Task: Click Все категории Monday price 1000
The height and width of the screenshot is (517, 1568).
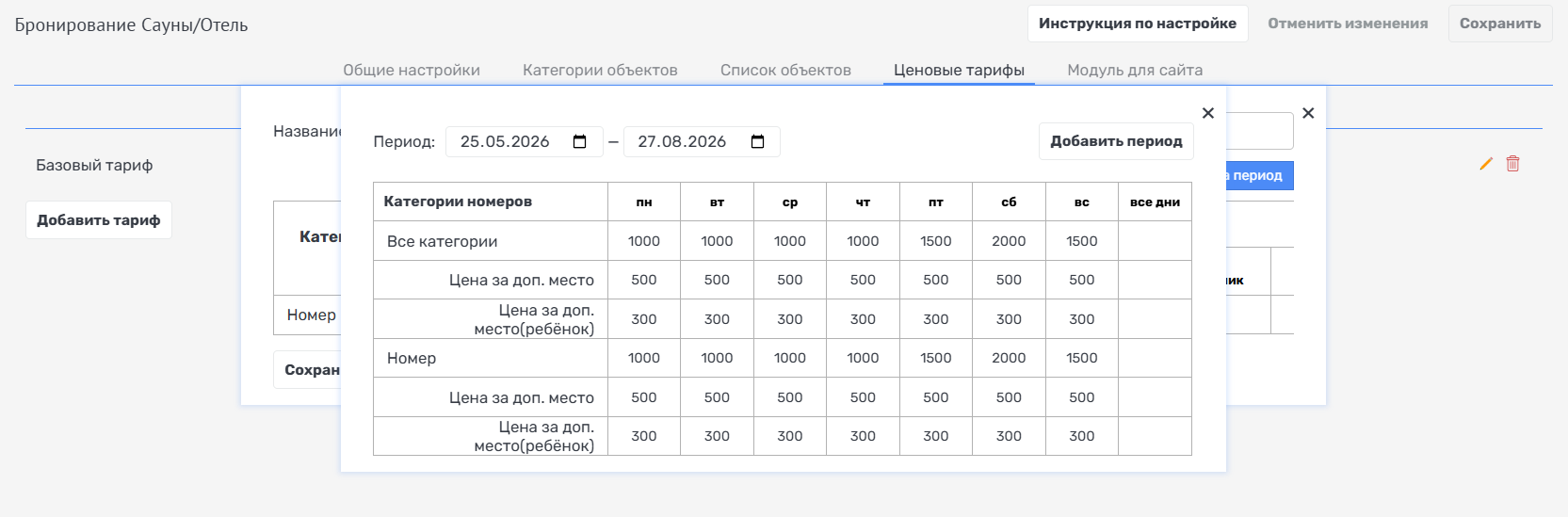Action: [x=644, y=241]
